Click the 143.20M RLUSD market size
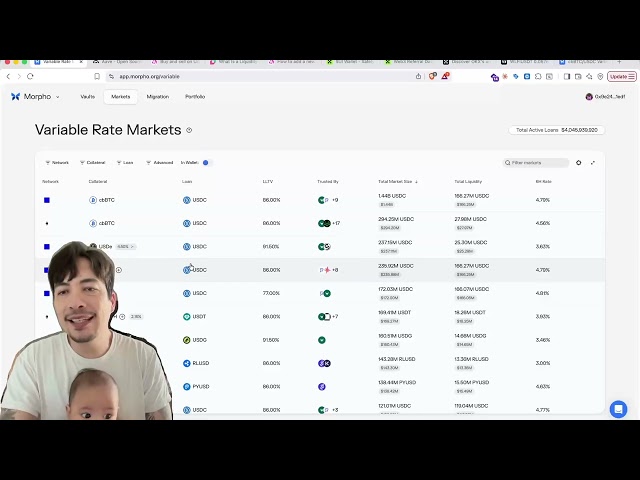The height and width of the screenshot is (480, 640). click(x=396, y=359)
